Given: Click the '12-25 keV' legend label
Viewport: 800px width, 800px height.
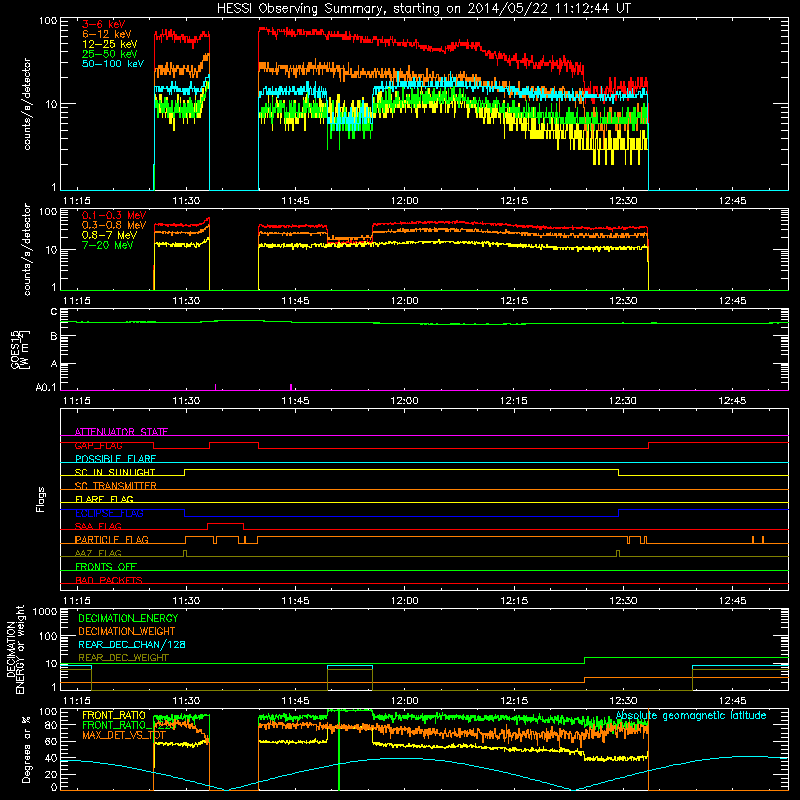Looking at the screenshot, I should coord(110,44).
